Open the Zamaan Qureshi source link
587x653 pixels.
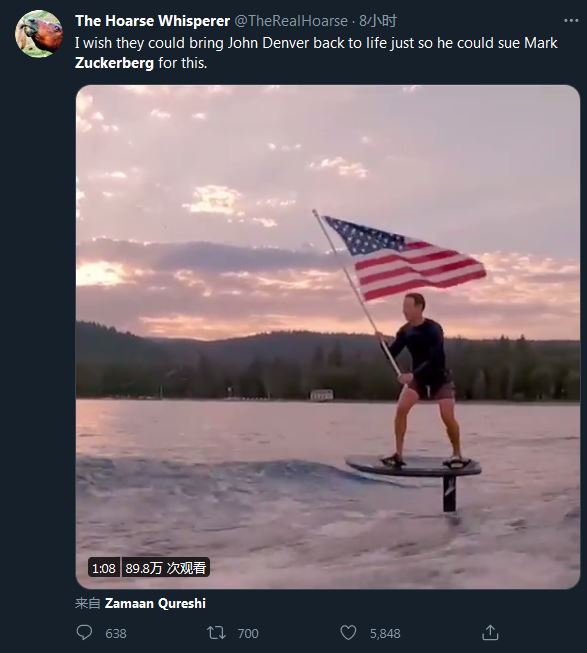(x=155, y=603)
